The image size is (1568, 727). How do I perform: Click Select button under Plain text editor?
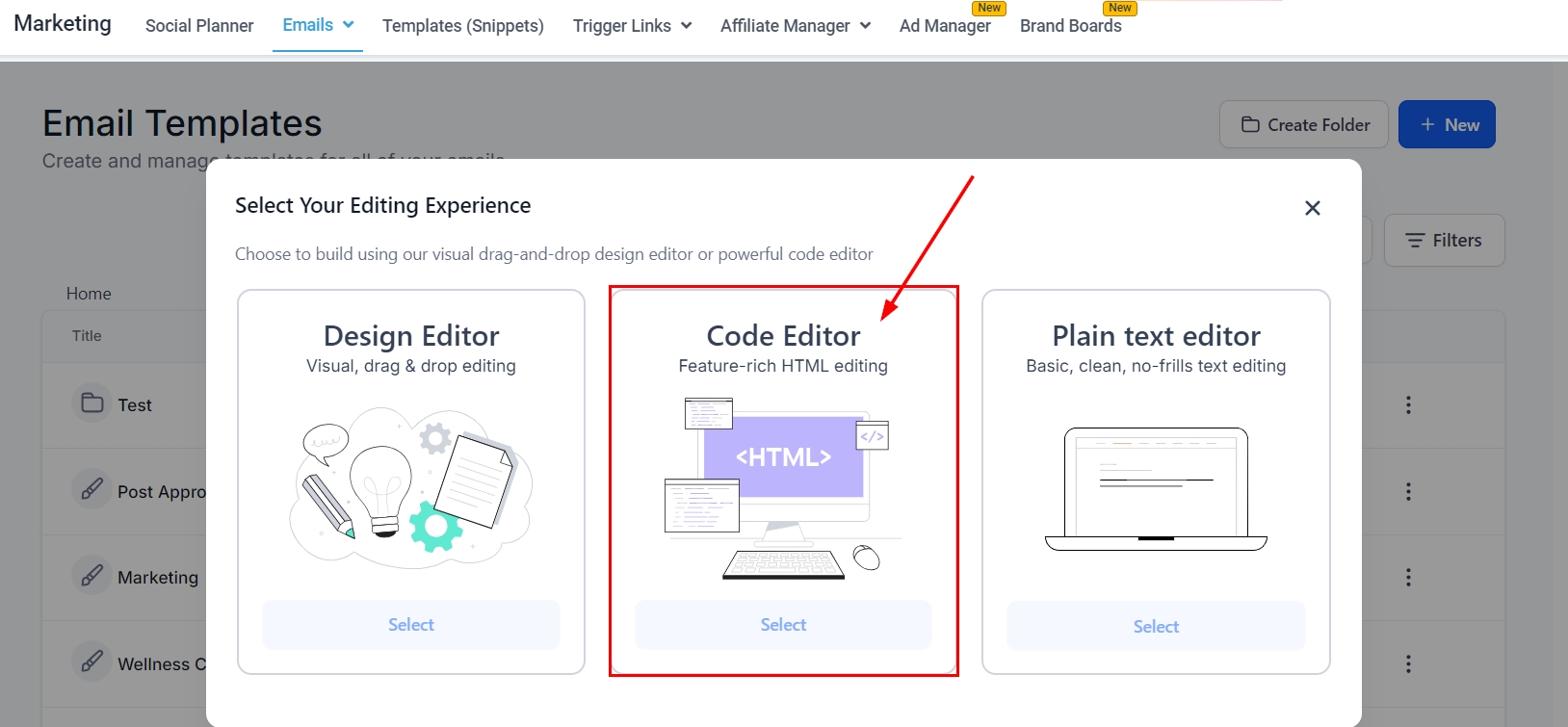(x=1156, y=627)
